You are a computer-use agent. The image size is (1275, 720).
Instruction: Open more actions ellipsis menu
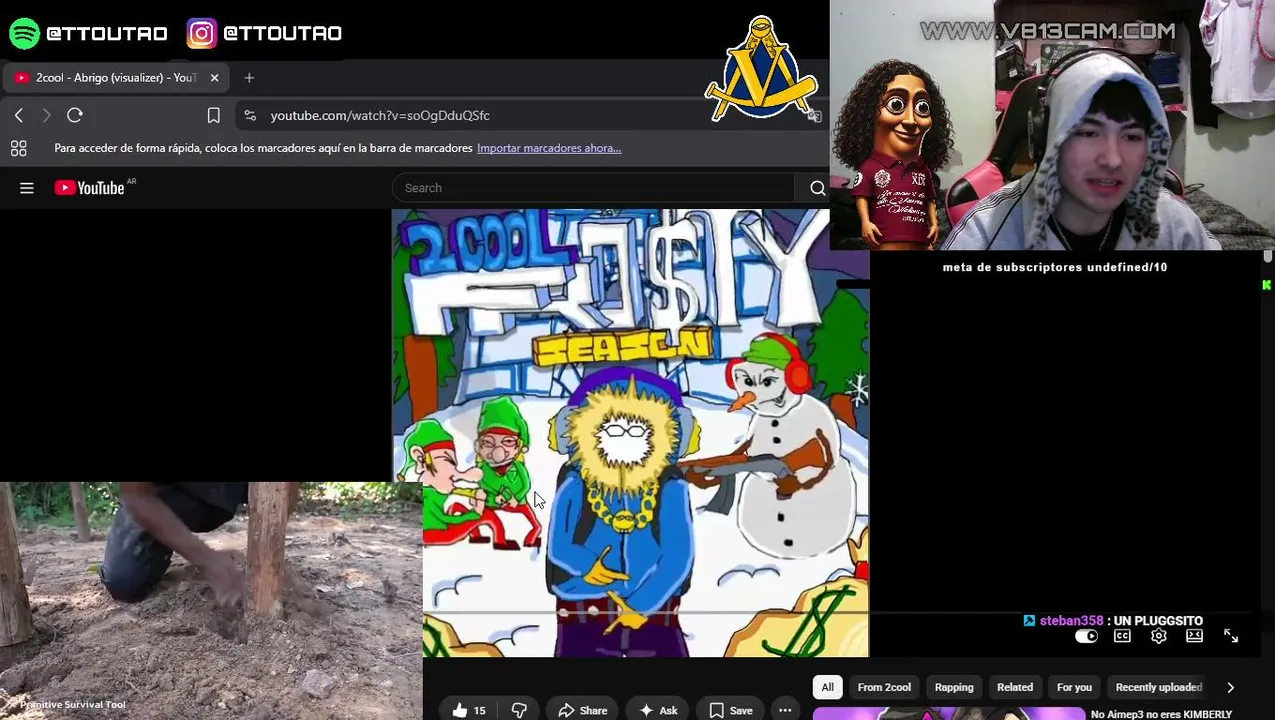pyautogui.click(x=785, y=710)
